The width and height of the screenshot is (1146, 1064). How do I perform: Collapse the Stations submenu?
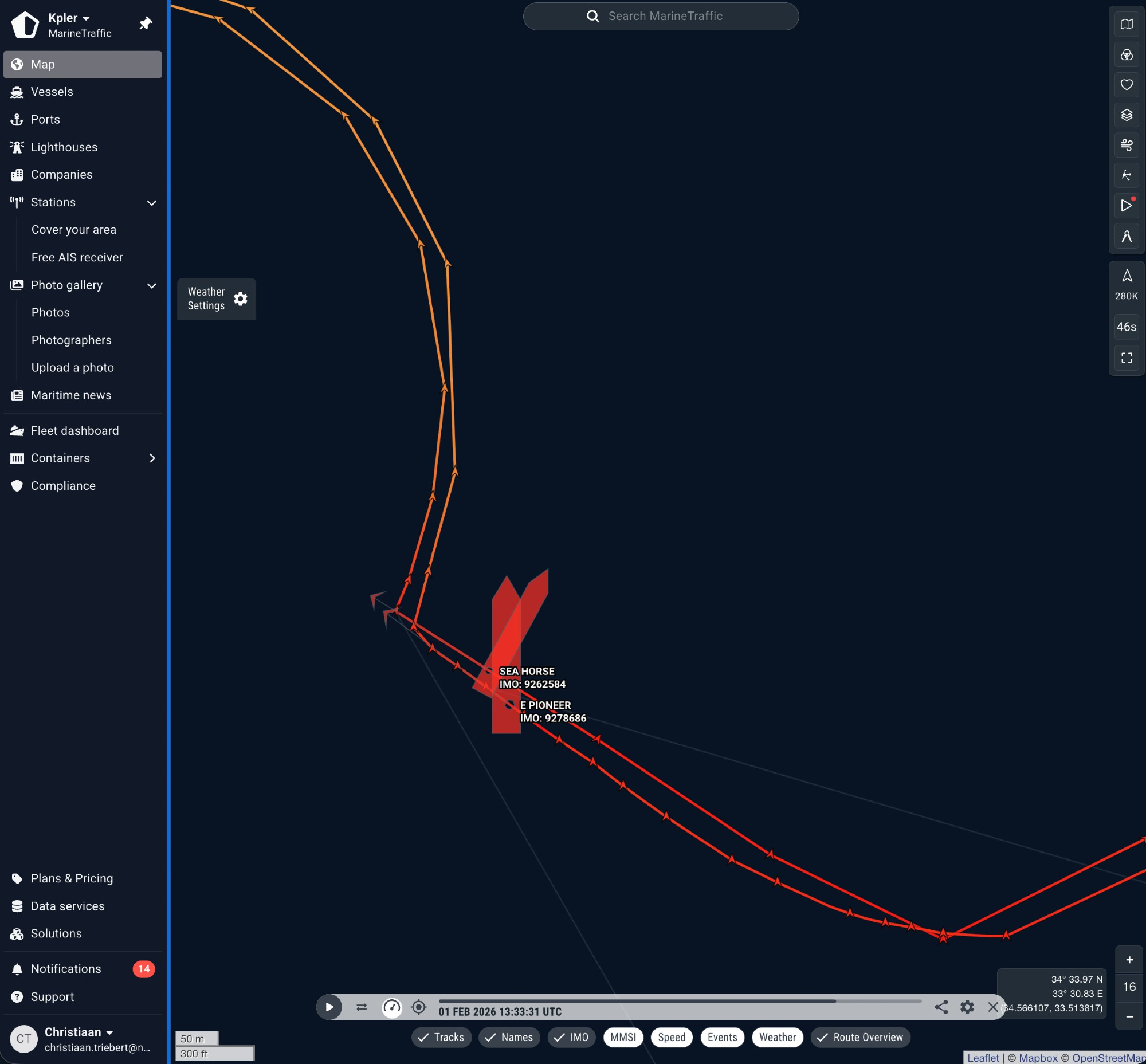pos(151,202)
